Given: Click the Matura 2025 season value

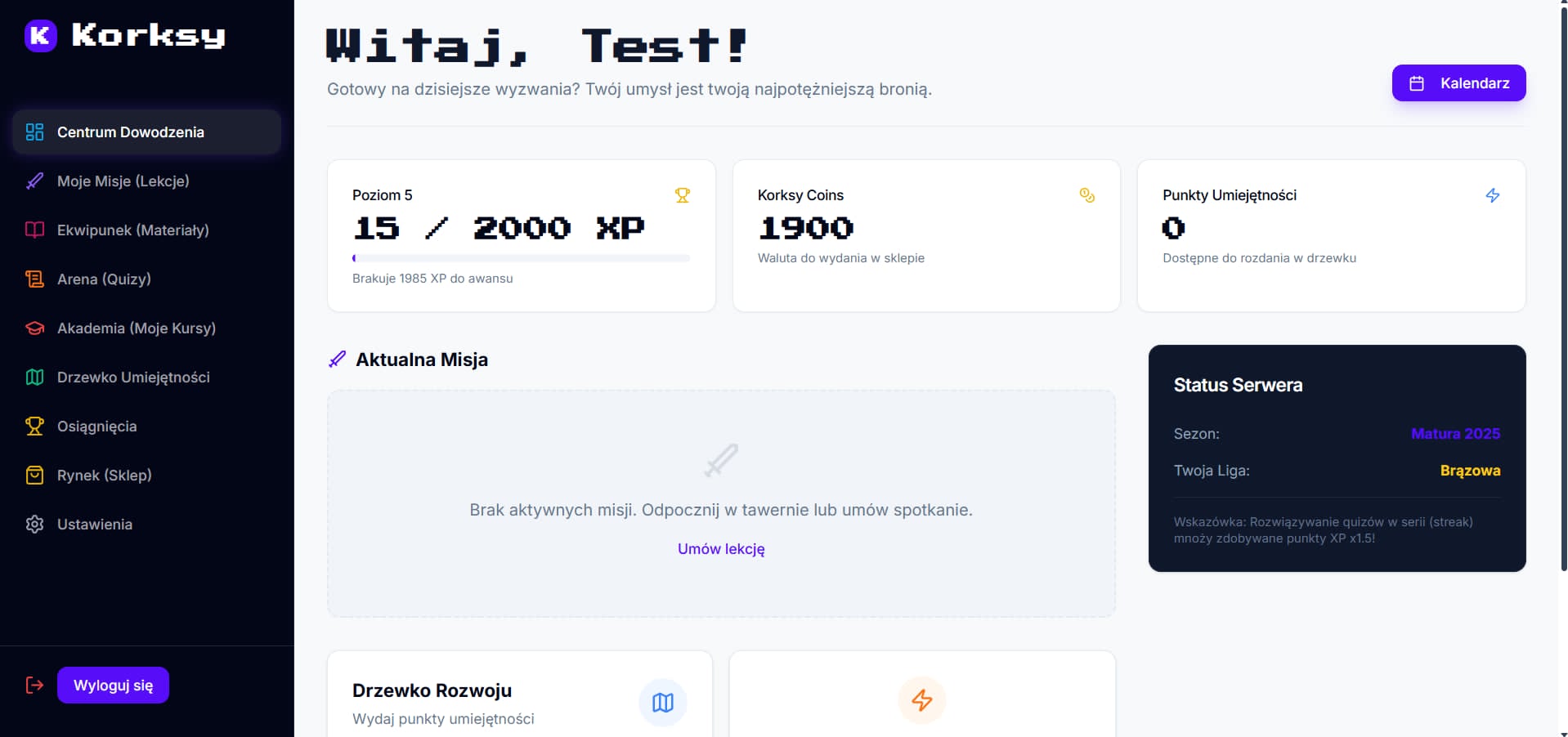Looking at the screenshot, I should [1455, 434].
